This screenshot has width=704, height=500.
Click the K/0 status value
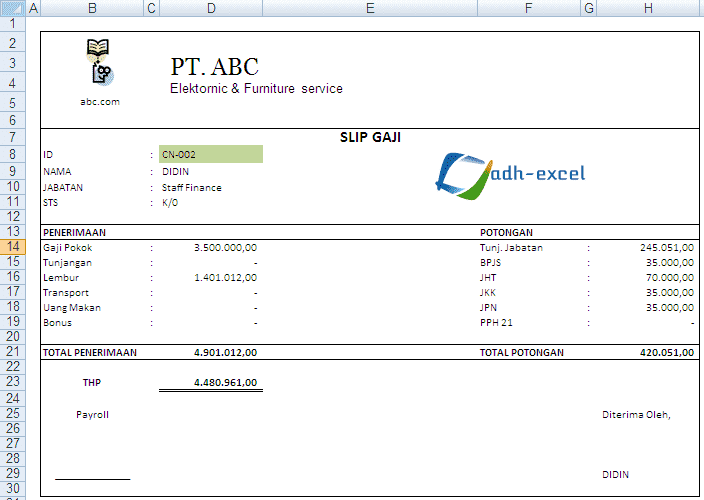(x=170, y=203)
